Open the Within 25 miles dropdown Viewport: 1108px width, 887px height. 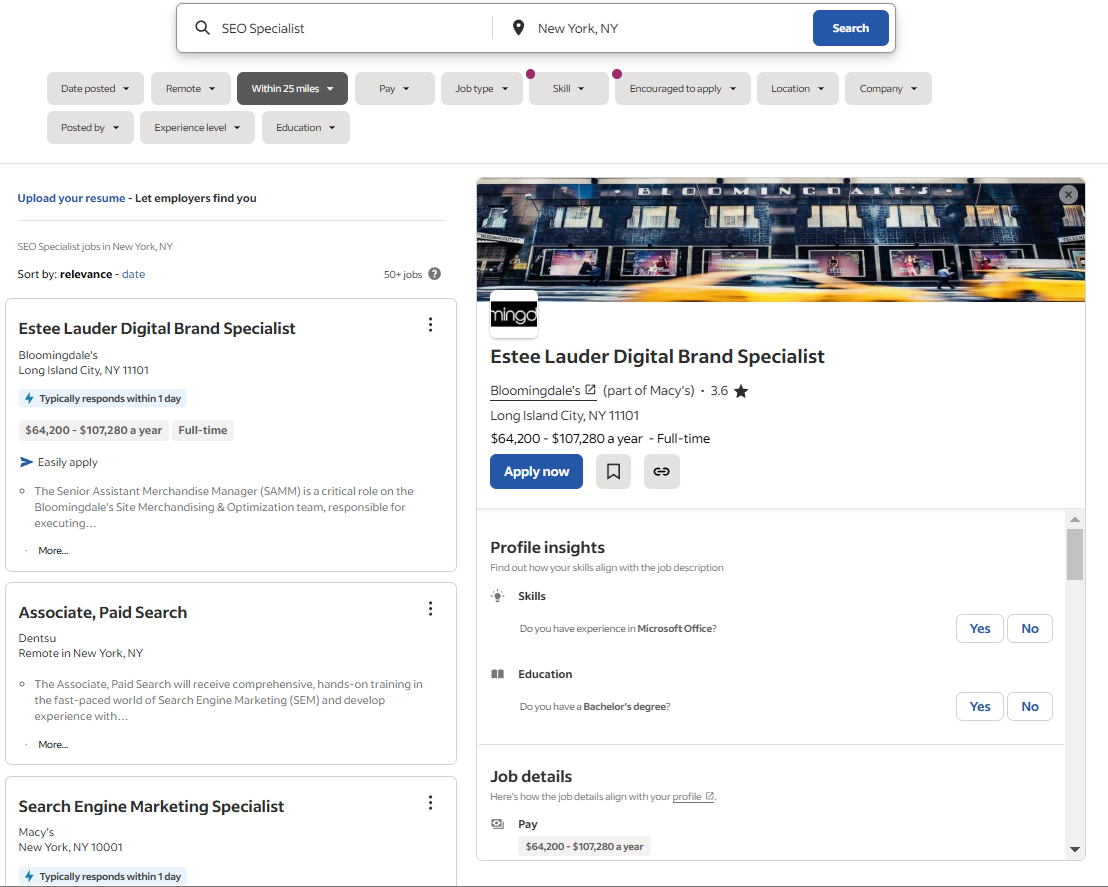click(293, 88)
